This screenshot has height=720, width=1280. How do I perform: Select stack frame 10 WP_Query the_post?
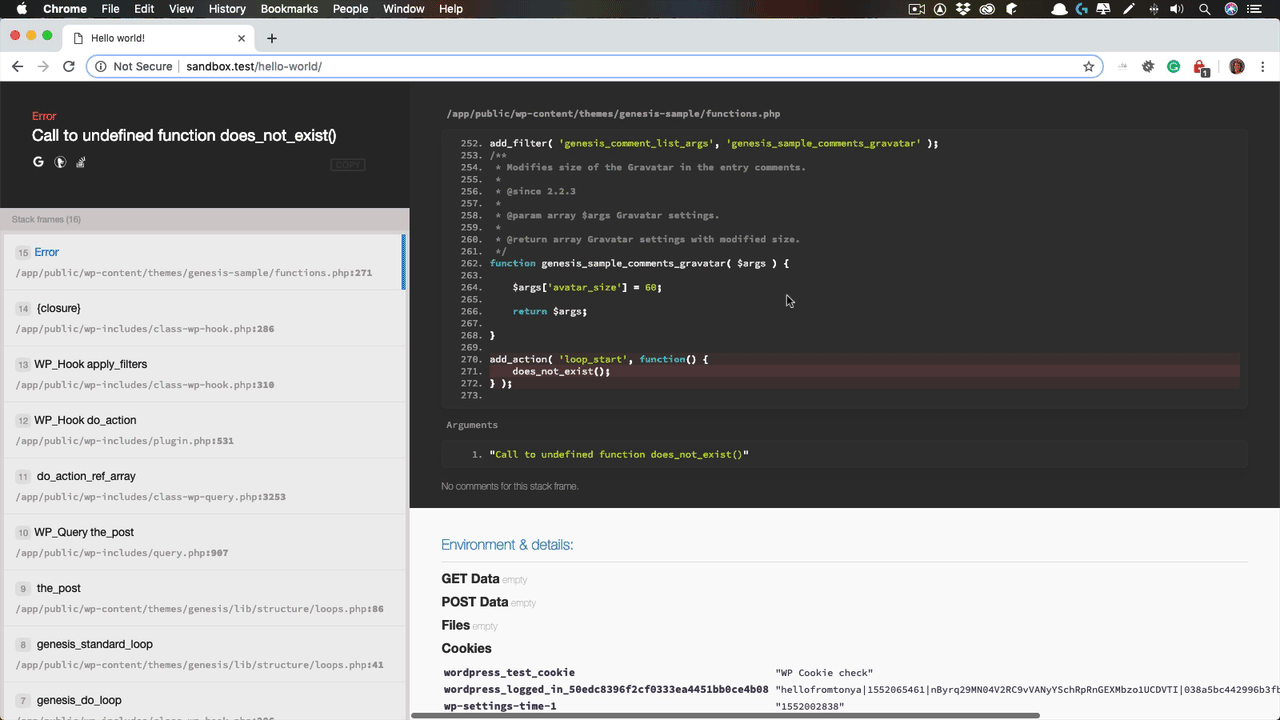(203, 542)
